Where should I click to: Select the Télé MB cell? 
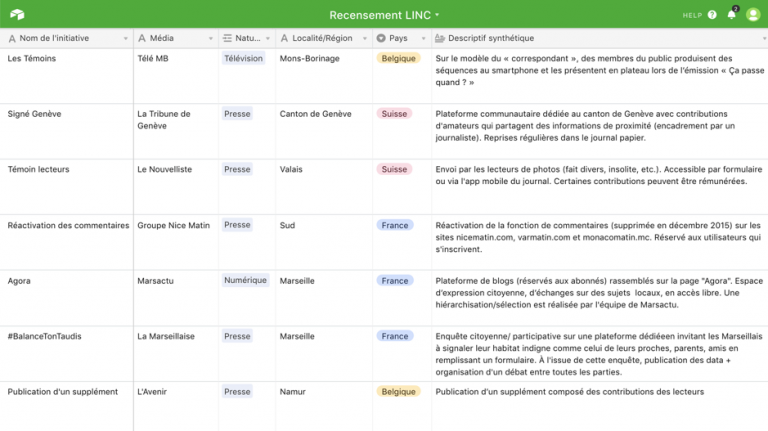coord(176,76)
